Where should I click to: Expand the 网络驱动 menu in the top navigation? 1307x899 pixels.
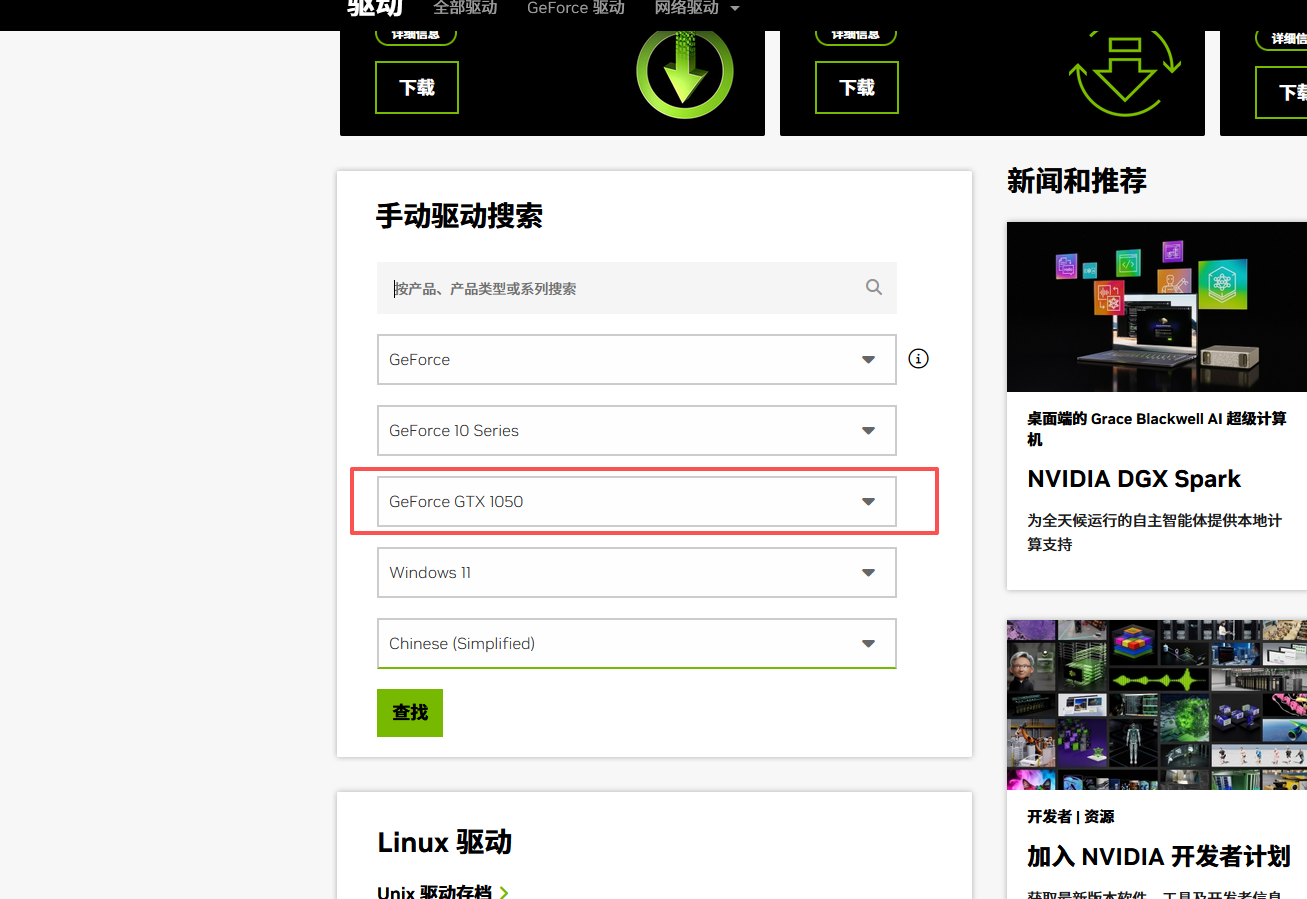[697, 8]
